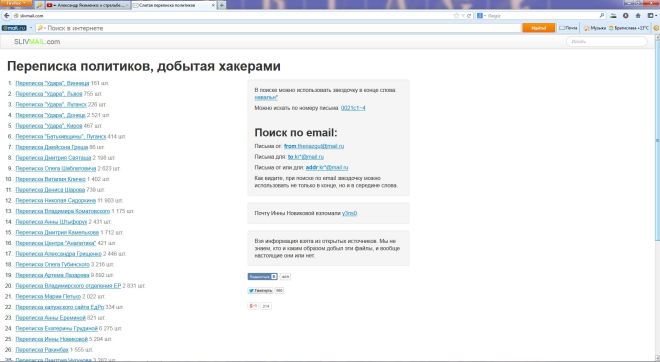Click the Facebook share button
Image resolution: width=660 pixels, height=362 pixels.
click(262, 277)
